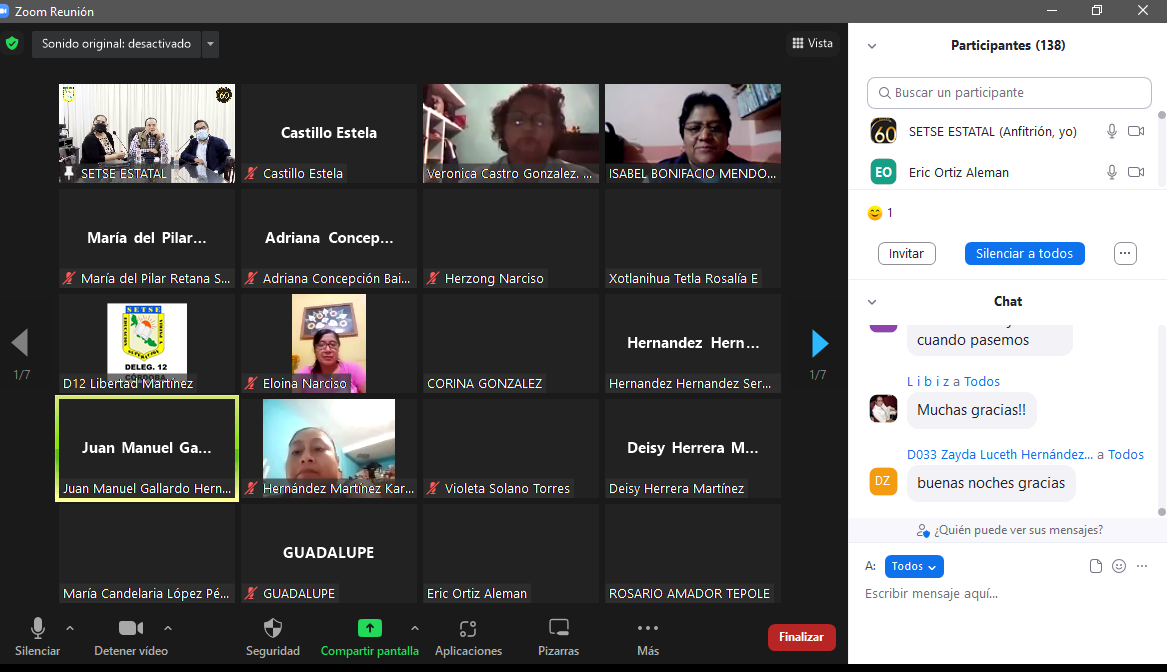Click the Violeta Solano Torres name label
The width and height of the screenshot is (1167, 672).
click(x=507, y=488)
